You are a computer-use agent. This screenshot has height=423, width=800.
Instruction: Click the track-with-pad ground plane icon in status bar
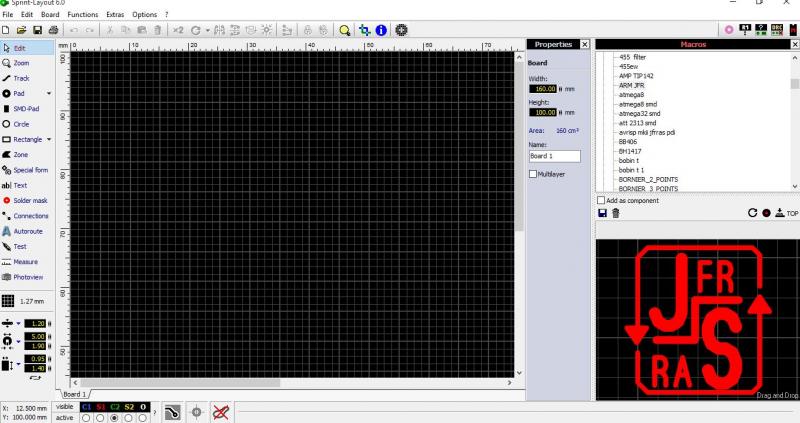tap(172, 412)
